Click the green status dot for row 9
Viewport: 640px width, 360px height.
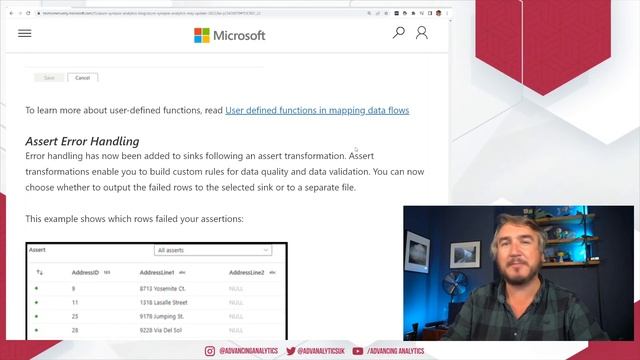click(x=36, y=288)
